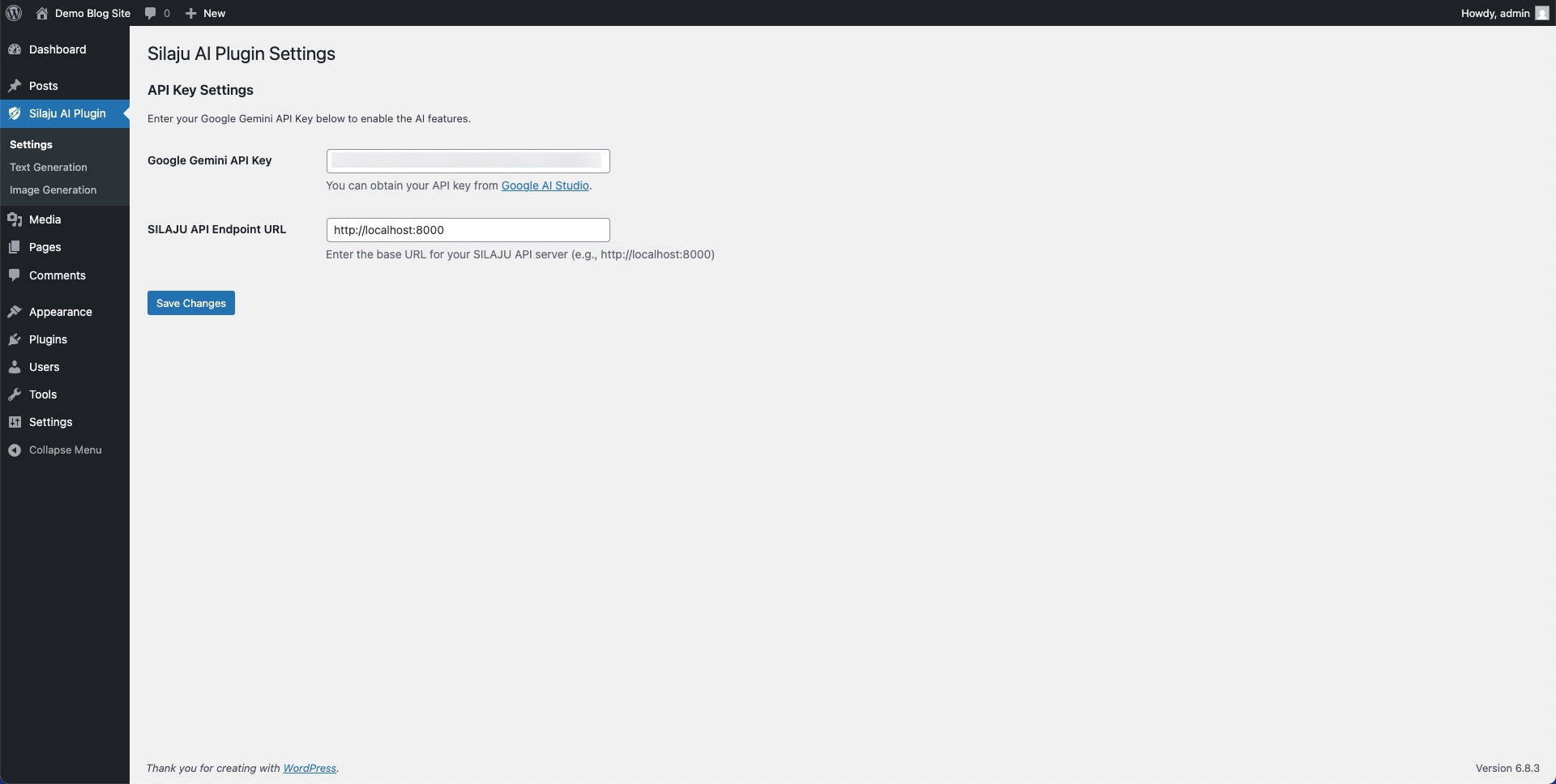1556x784 pixels.
Task: Open the Tools menu label
Action: tap(43, 394)
